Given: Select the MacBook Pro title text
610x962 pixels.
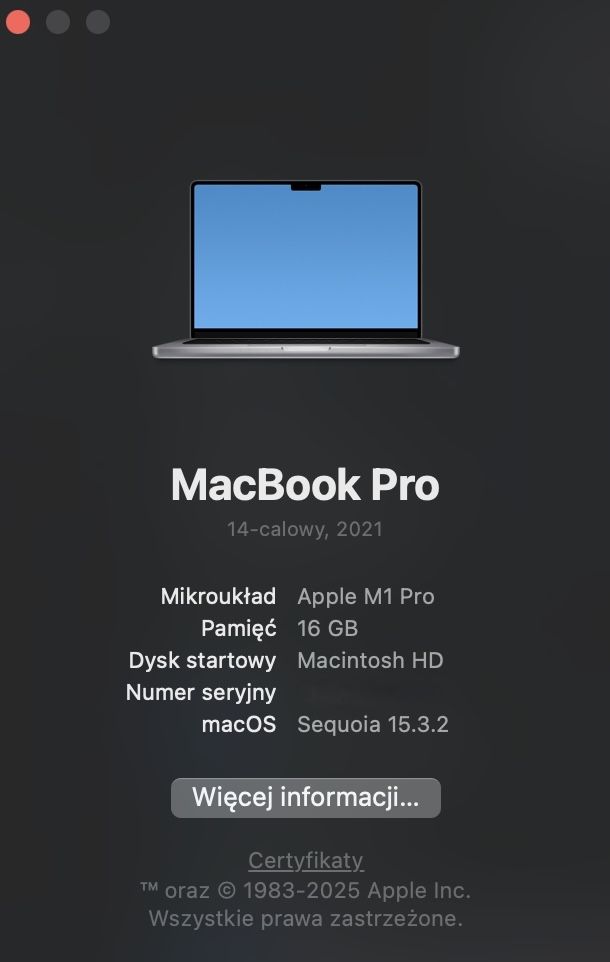Looking at the screenshot, I should 305,485.
